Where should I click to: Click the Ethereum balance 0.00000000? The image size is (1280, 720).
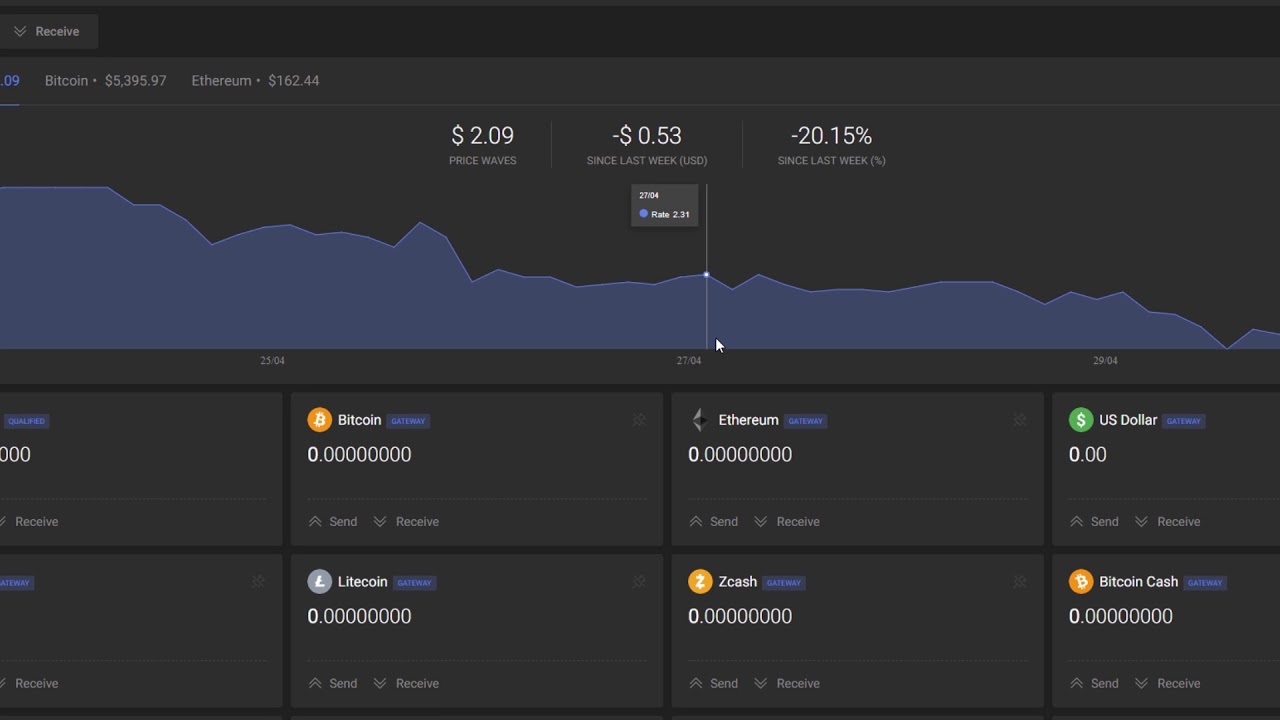coord(740,455)
